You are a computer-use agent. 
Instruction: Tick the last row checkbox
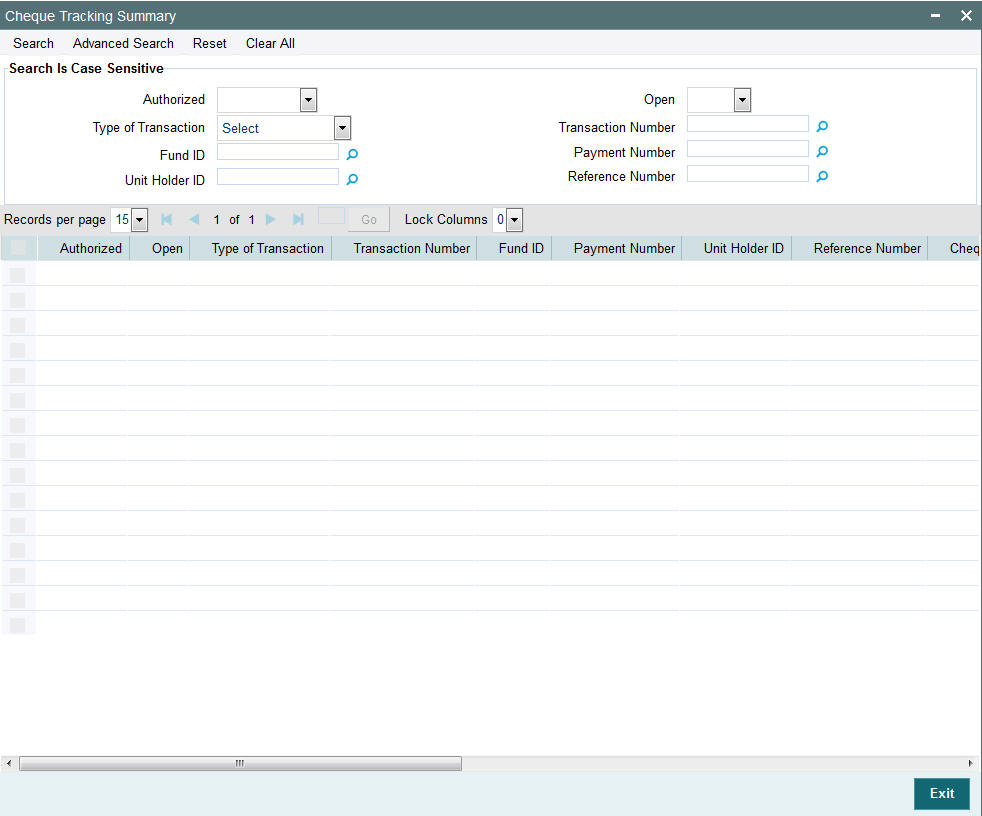click(18, 625)
